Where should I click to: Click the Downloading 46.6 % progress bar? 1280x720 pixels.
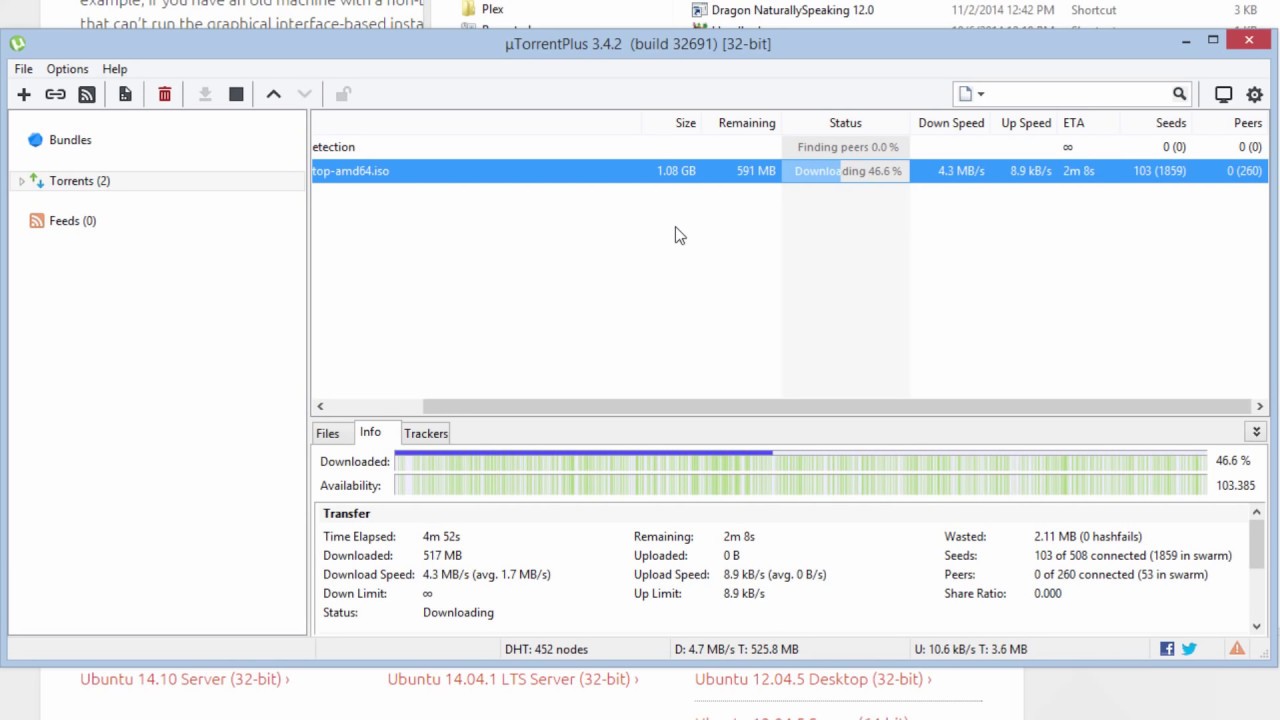click(x=846, y=171)
